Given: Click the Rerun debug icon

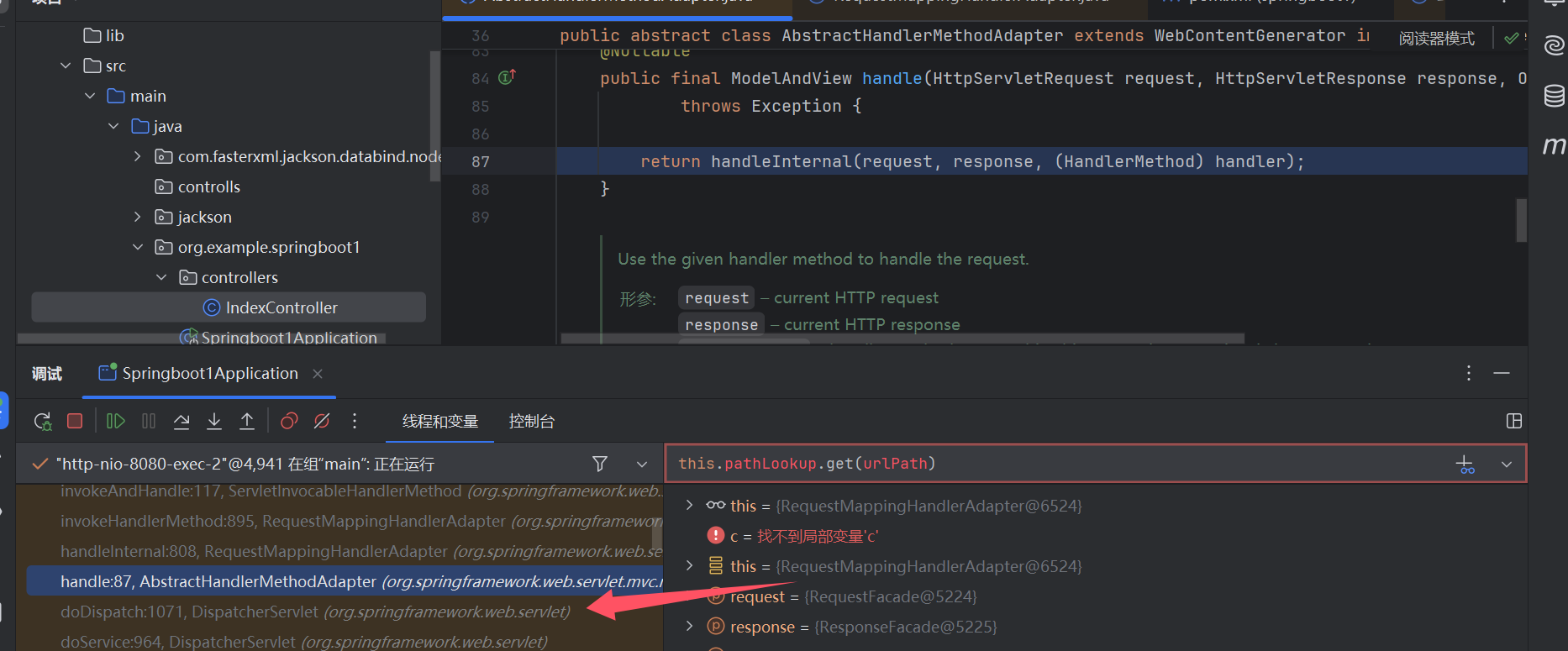Looking at the screenshot, I should (43, 422).
